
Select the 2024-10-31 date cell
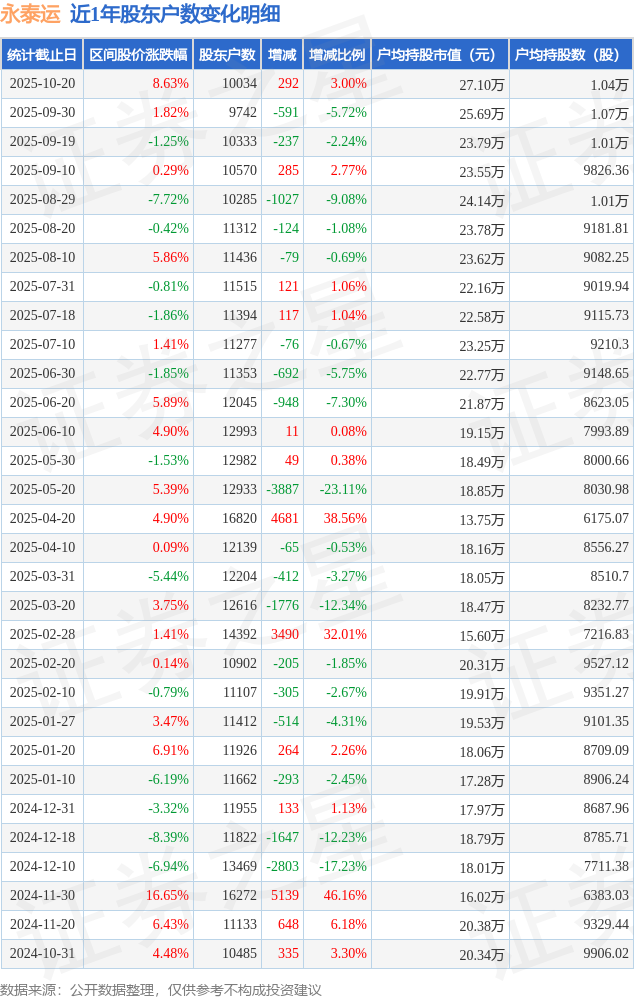(x=42, y=953)
